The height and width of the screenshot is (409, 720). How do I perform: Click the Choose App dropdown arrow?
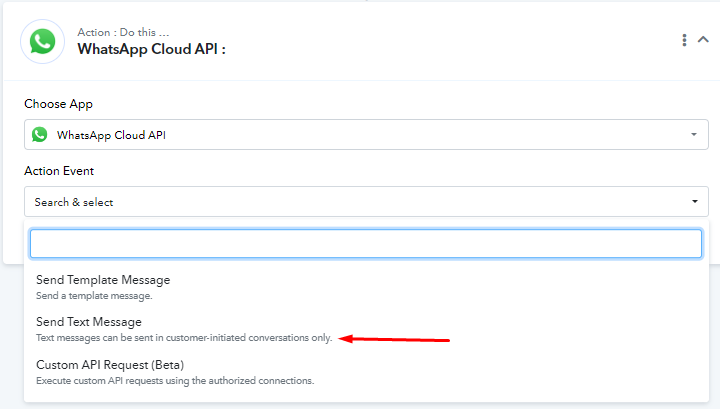[694, 134]
